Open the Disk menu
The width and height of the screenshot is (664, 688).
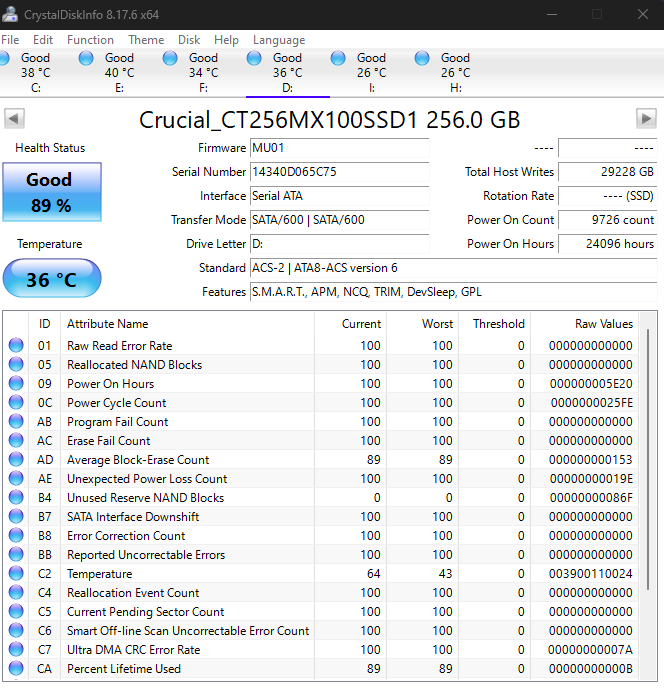tap(189, 40)
